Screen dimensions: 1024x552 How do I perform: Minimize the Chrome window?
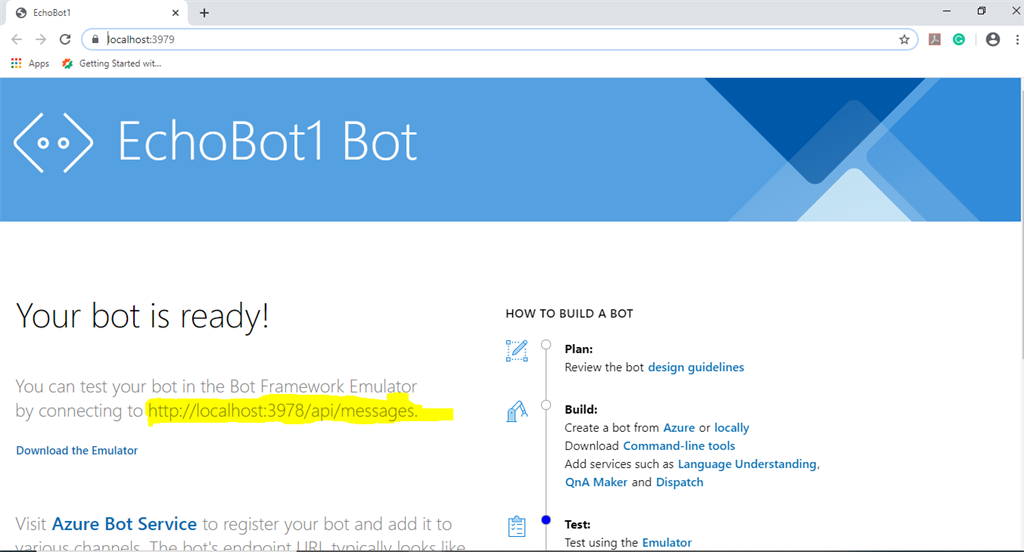point(946,11)
